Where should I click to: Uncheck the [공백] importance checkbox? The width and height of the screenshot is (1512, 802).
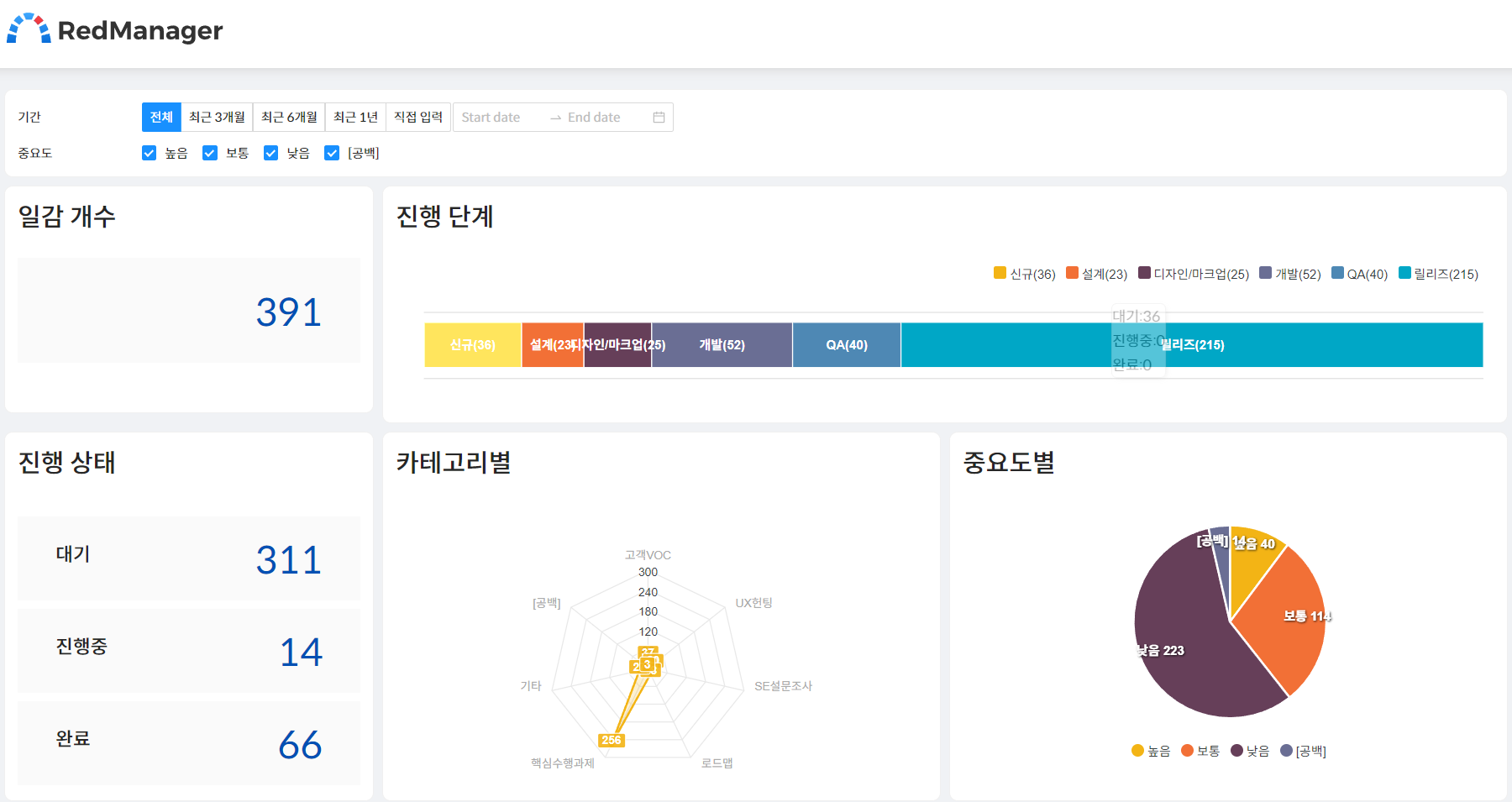(331, 153)
